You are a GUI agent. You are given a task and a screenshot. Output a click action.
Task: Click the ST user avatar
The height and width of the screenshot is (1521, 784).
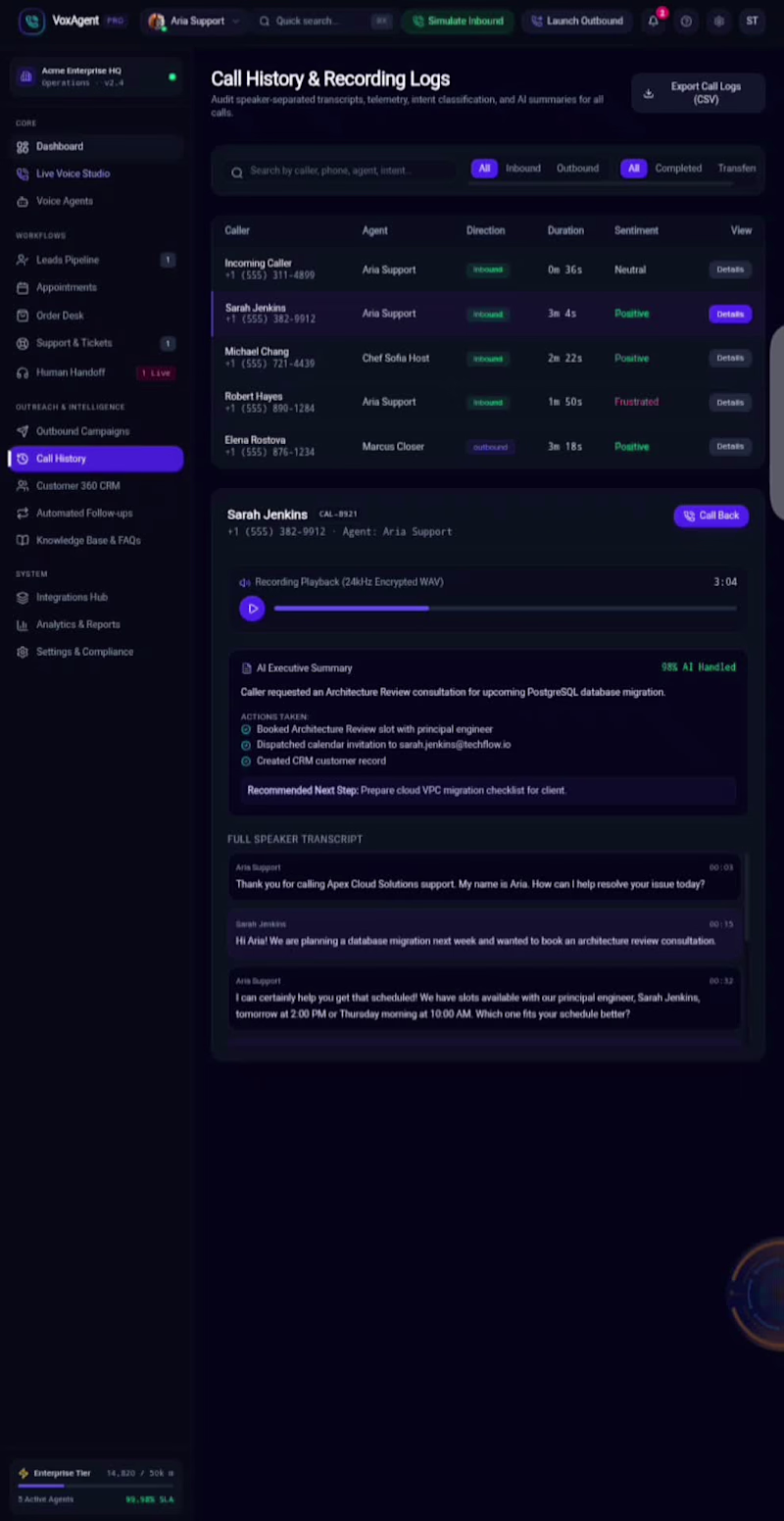point(752,21)
